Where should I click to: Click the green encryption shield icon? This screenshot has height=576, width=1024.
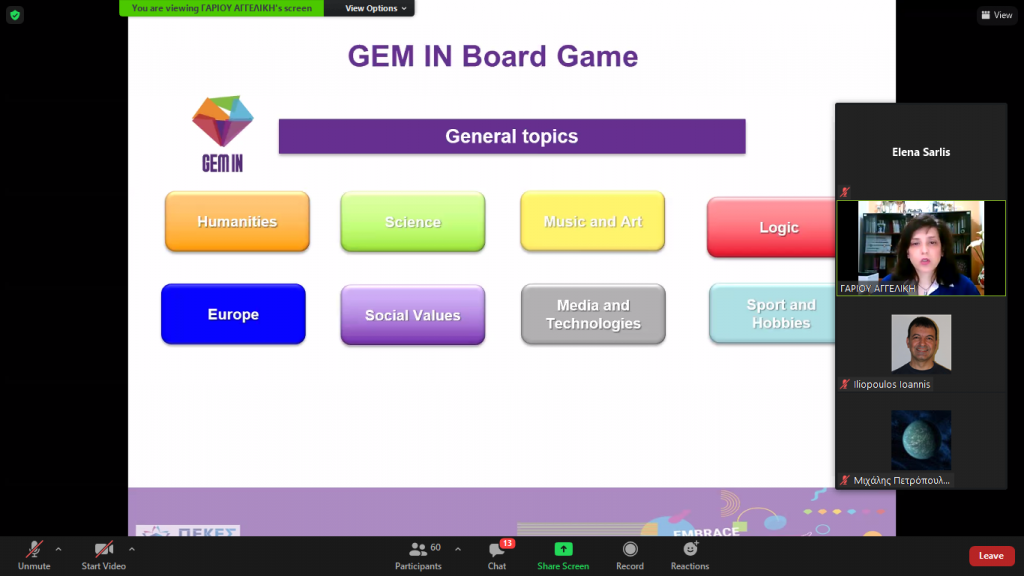click(15, 15)
